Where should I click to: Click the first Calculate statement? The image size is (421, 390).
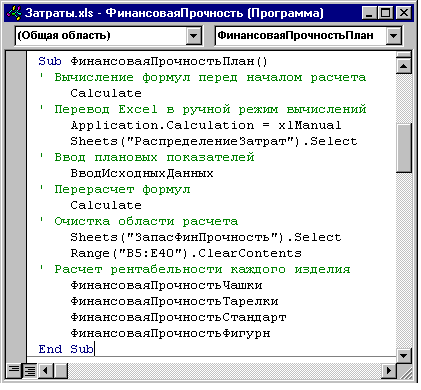coord(106,93)
